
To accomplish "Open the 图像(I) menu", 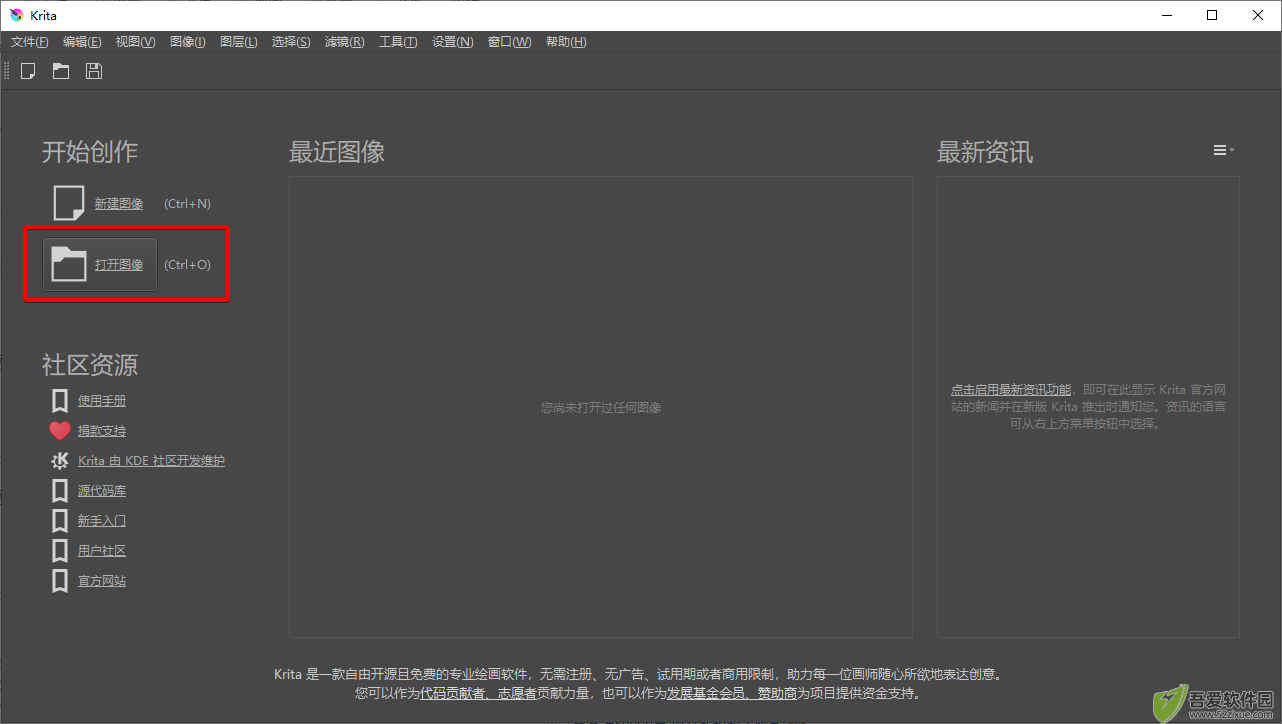I will (x=188, y=42).
